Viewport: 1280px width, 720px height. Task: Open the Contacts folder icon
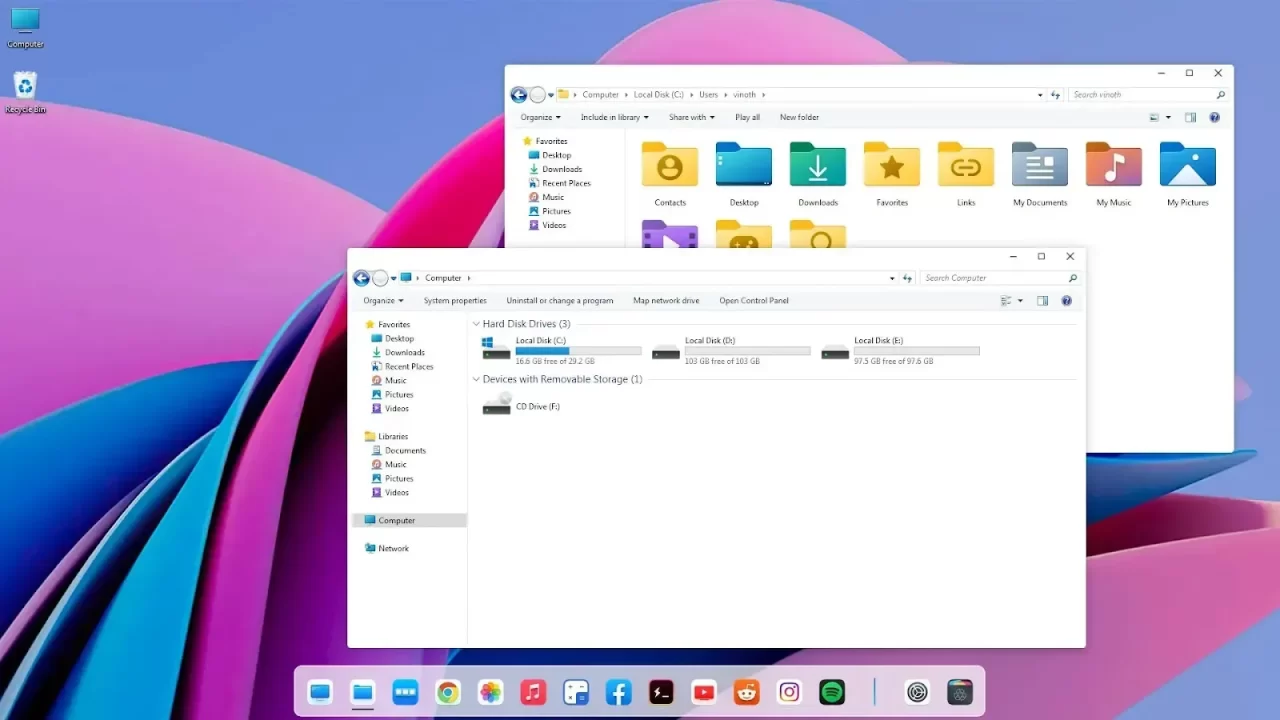coord(669,166)
